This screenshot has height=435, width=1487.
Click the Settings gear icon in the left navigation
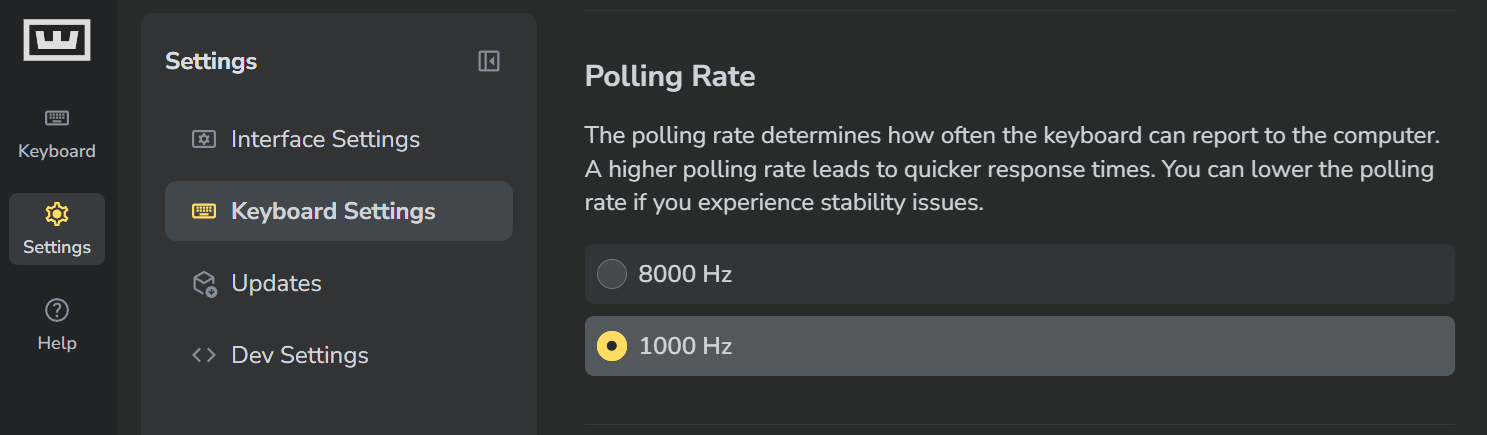pyautogui.click(x=57, y=214)
